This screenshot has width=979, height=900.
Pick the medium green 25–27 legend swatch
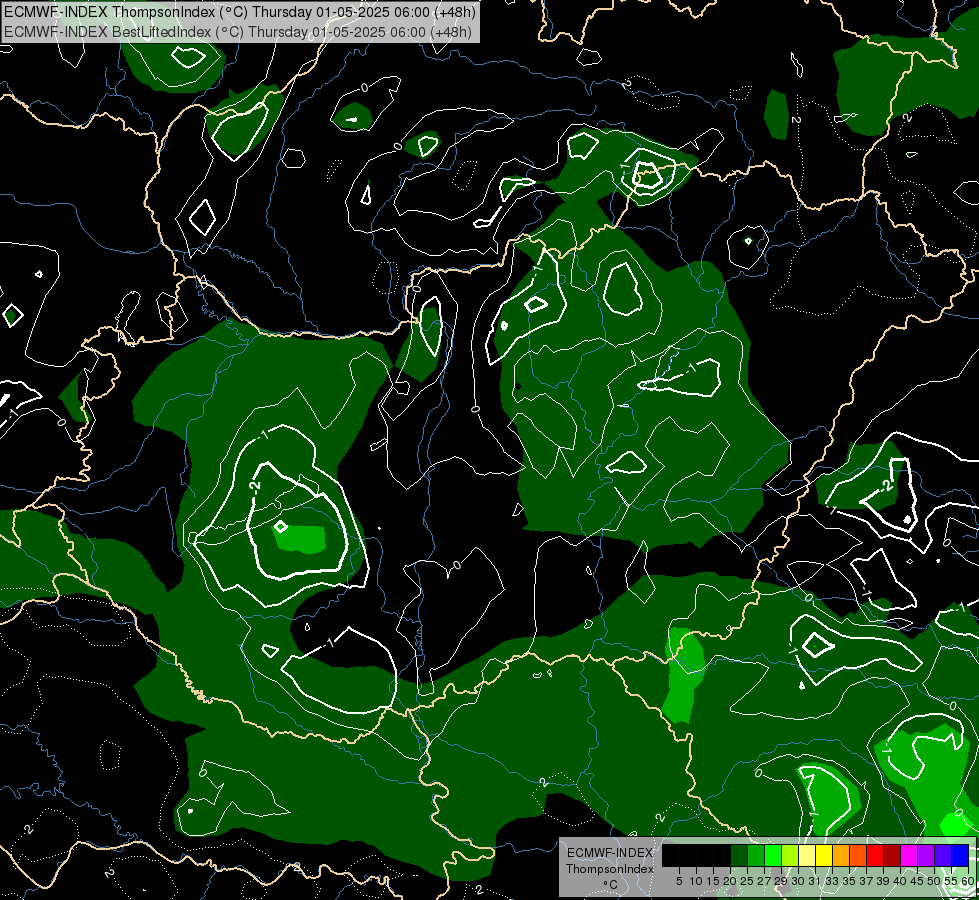coord(756,855)
